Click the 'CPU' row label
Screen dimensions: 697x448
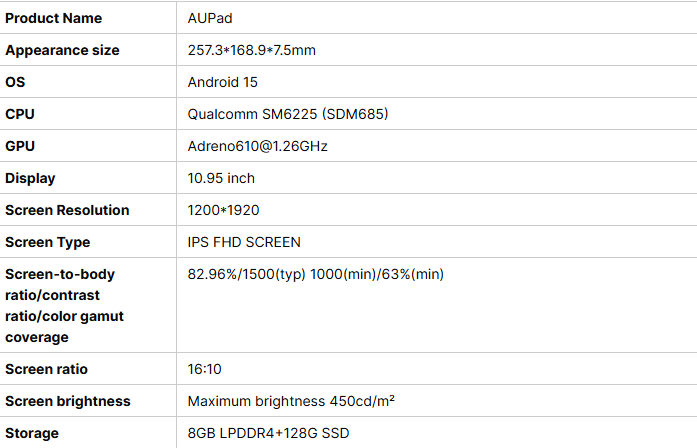tap(20, 114)
